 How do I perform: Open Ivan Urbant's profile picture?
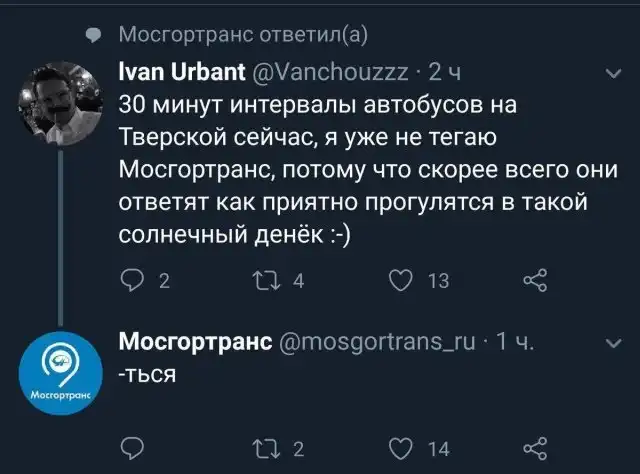coord(58,98)
